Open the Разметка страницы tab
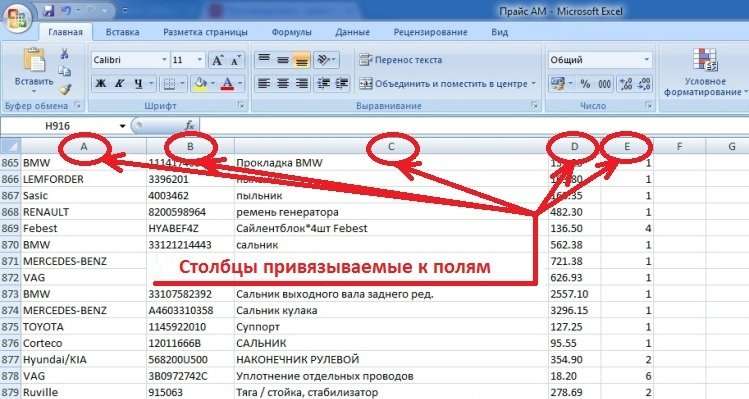 (205, 32)
